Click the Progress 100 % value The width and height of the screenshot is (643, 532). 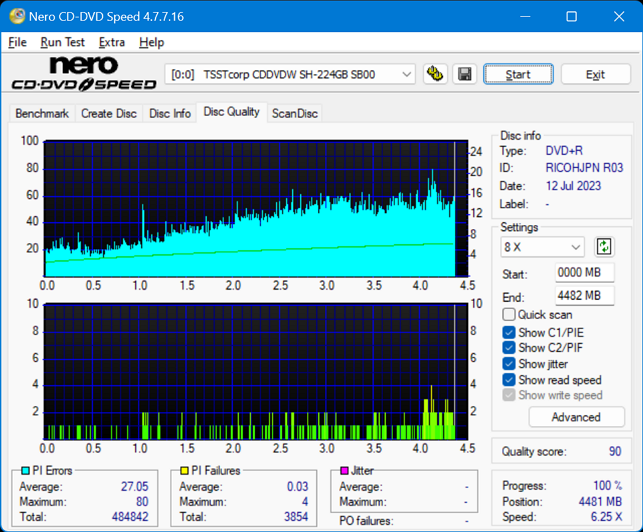607,486
